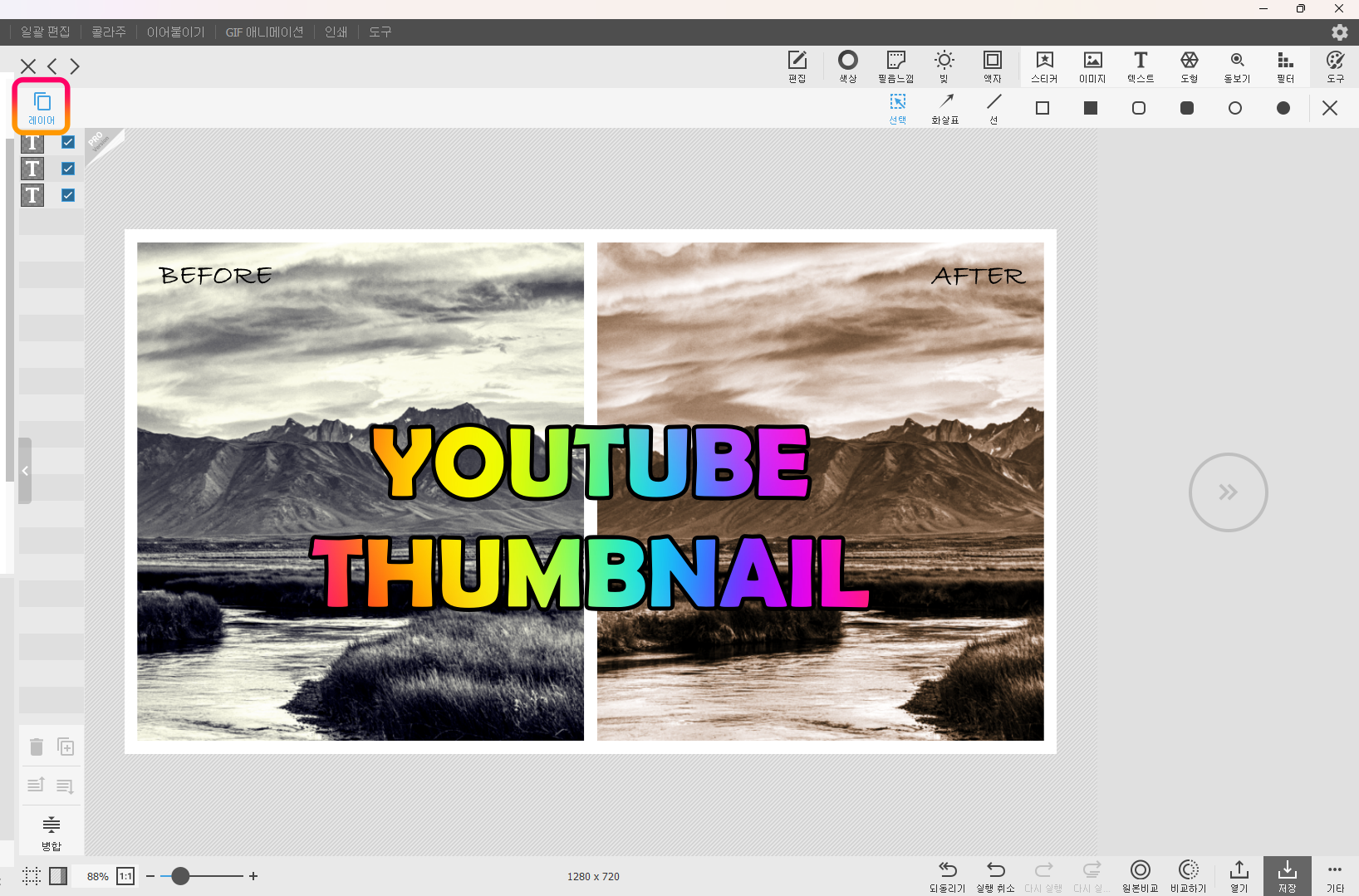Click the 88% zoom percentage field

(x=97, y=876)
